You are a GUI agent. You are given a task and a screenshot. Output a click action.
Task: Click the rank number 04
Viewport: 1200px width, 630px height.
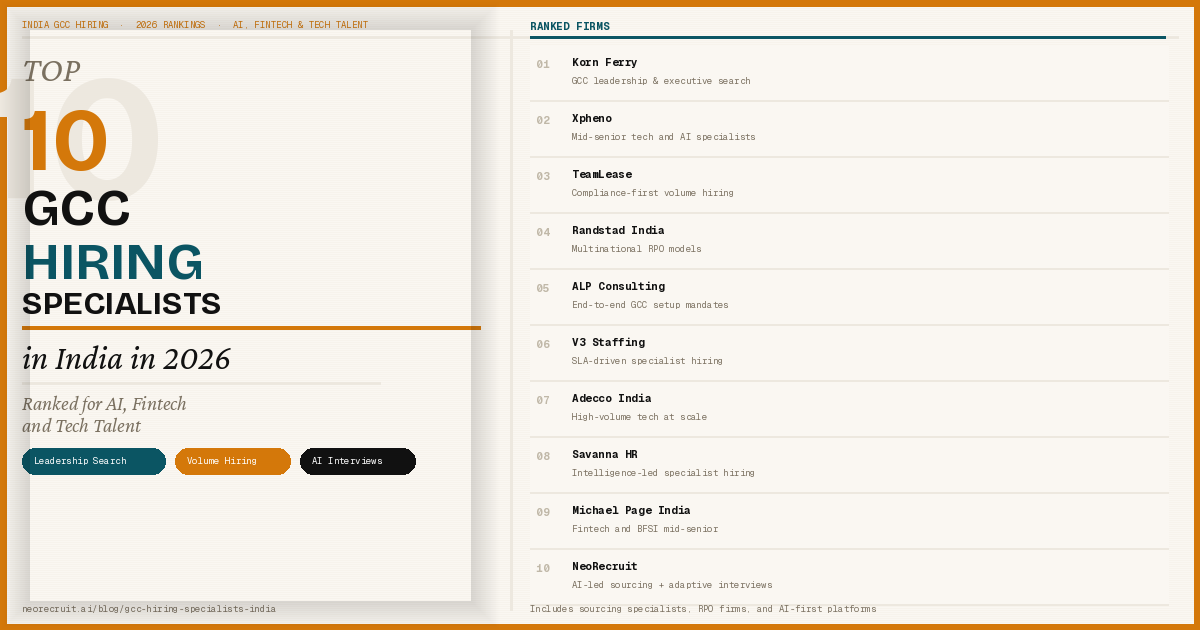(543, 233)
